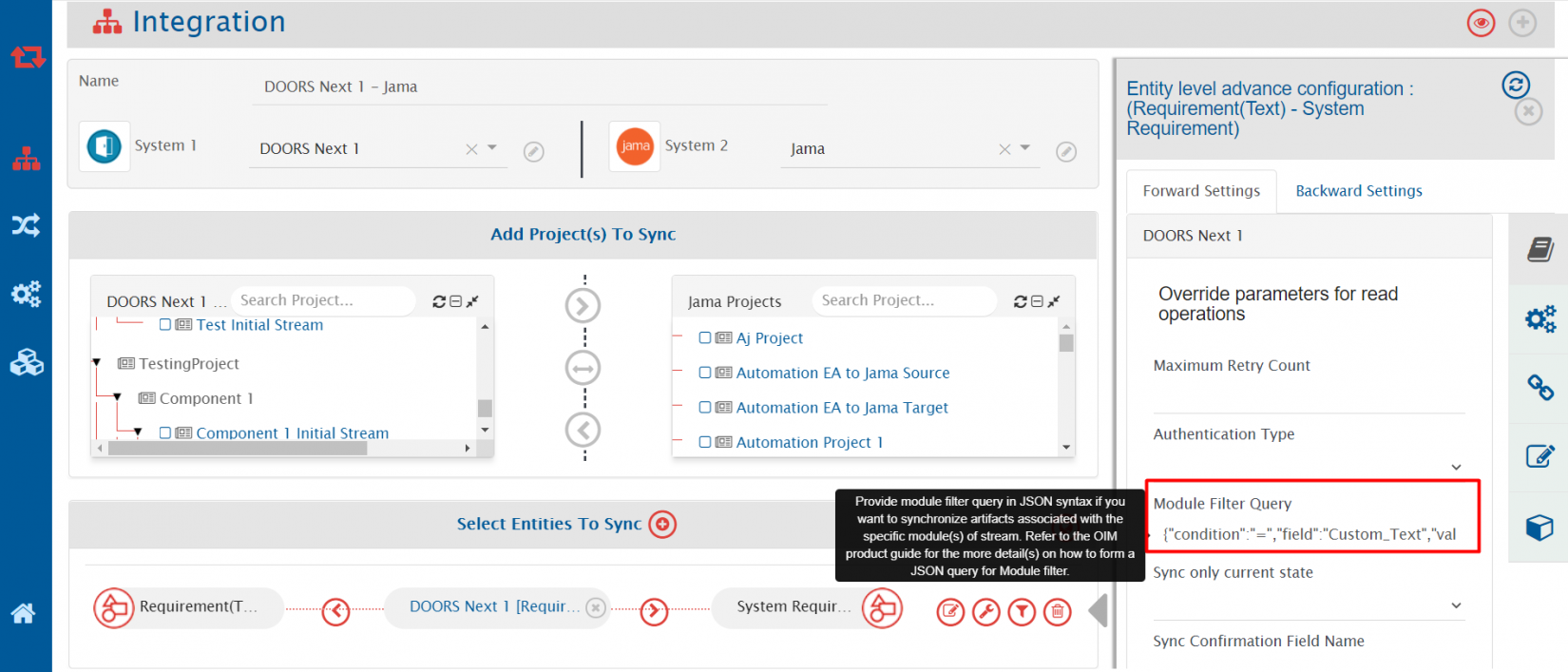The width and height of the screenshot is (1568, 672).
Task: Click the filter funnel icon in the entity row
Action: click(1022, 612)
